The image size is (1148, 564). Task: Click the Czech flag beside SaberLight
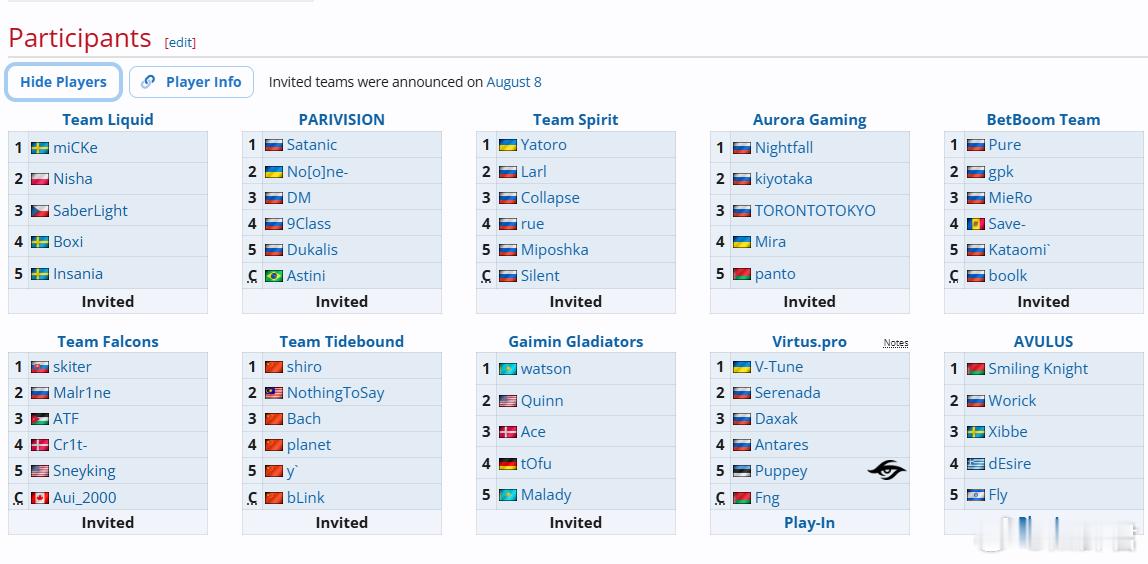point(40,211)
